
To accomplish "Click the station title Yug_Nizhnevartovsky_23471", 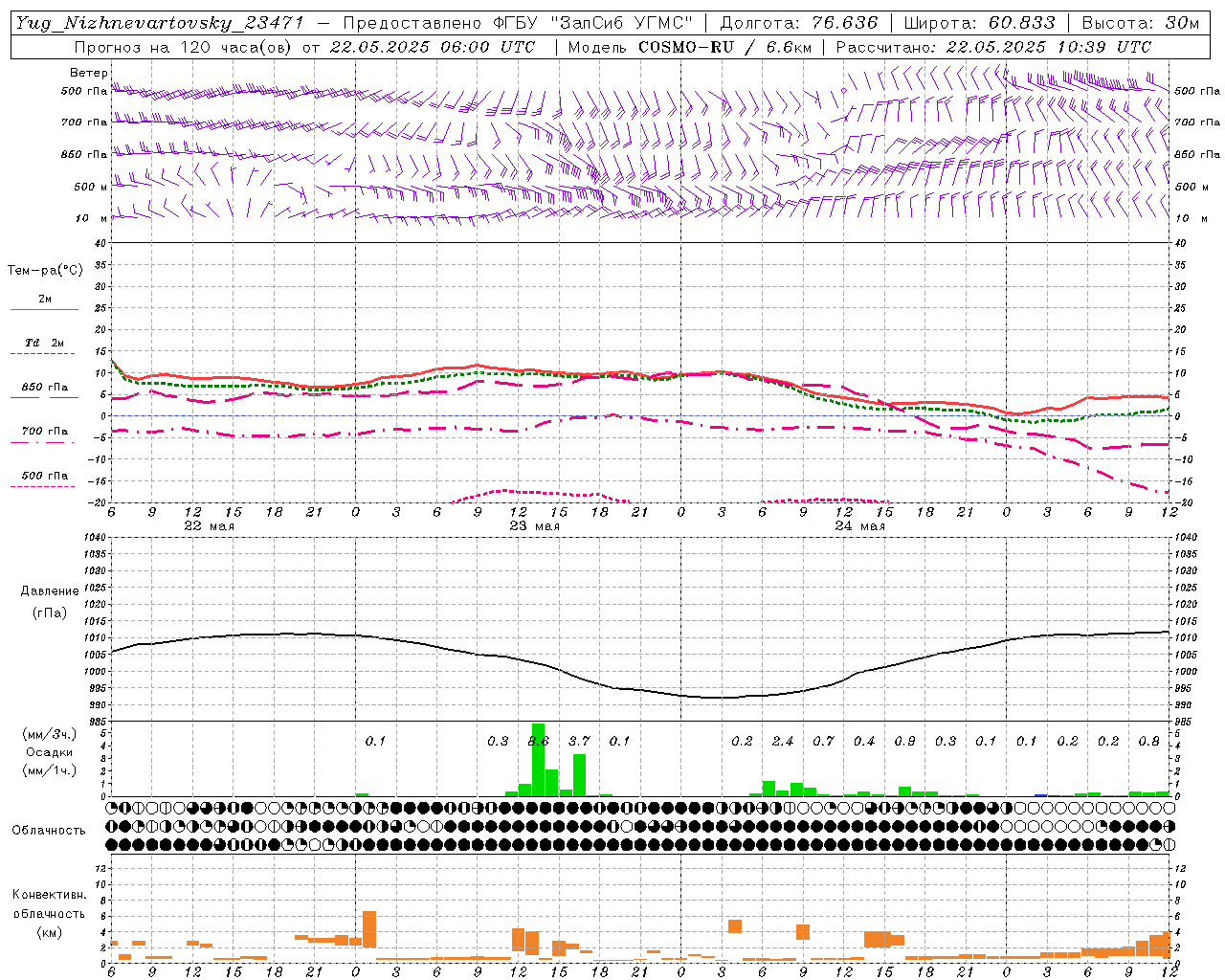I will [160, 23].
